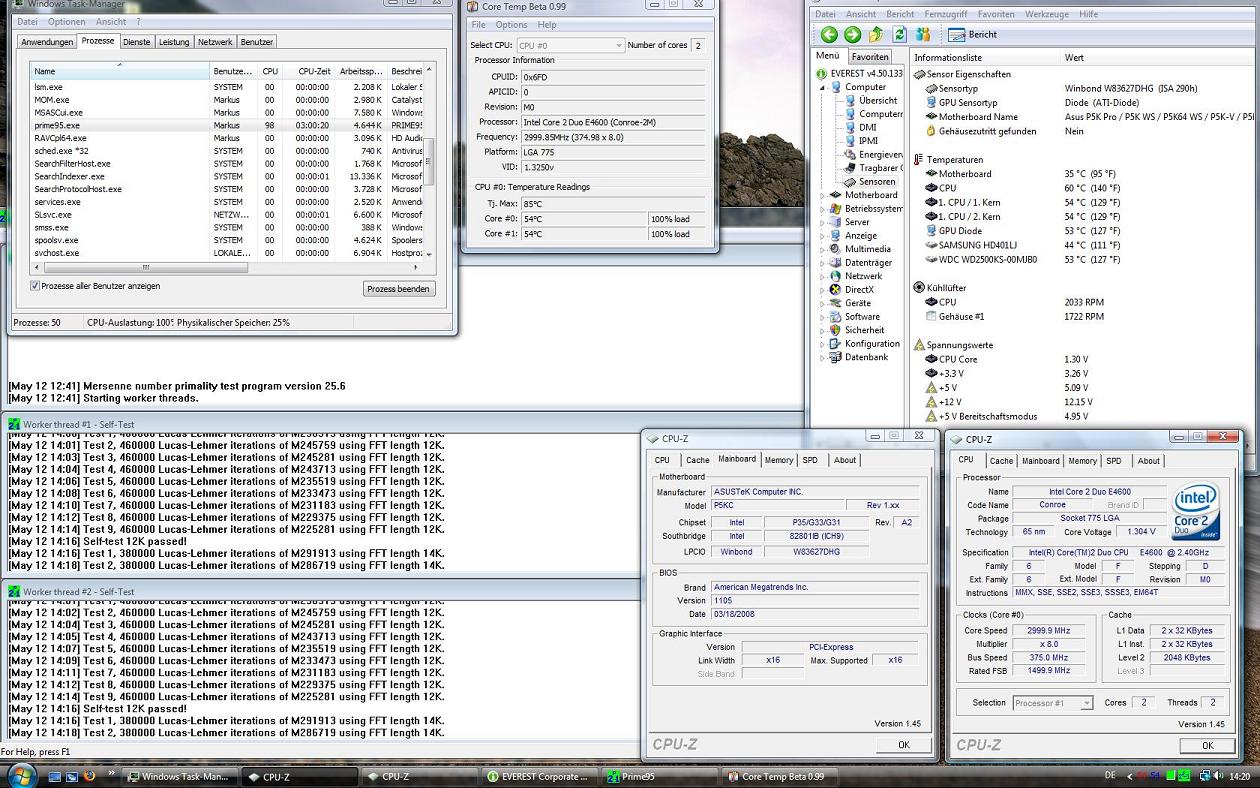Open Select CPU dropdown in Core Temp

pos(570,46)
